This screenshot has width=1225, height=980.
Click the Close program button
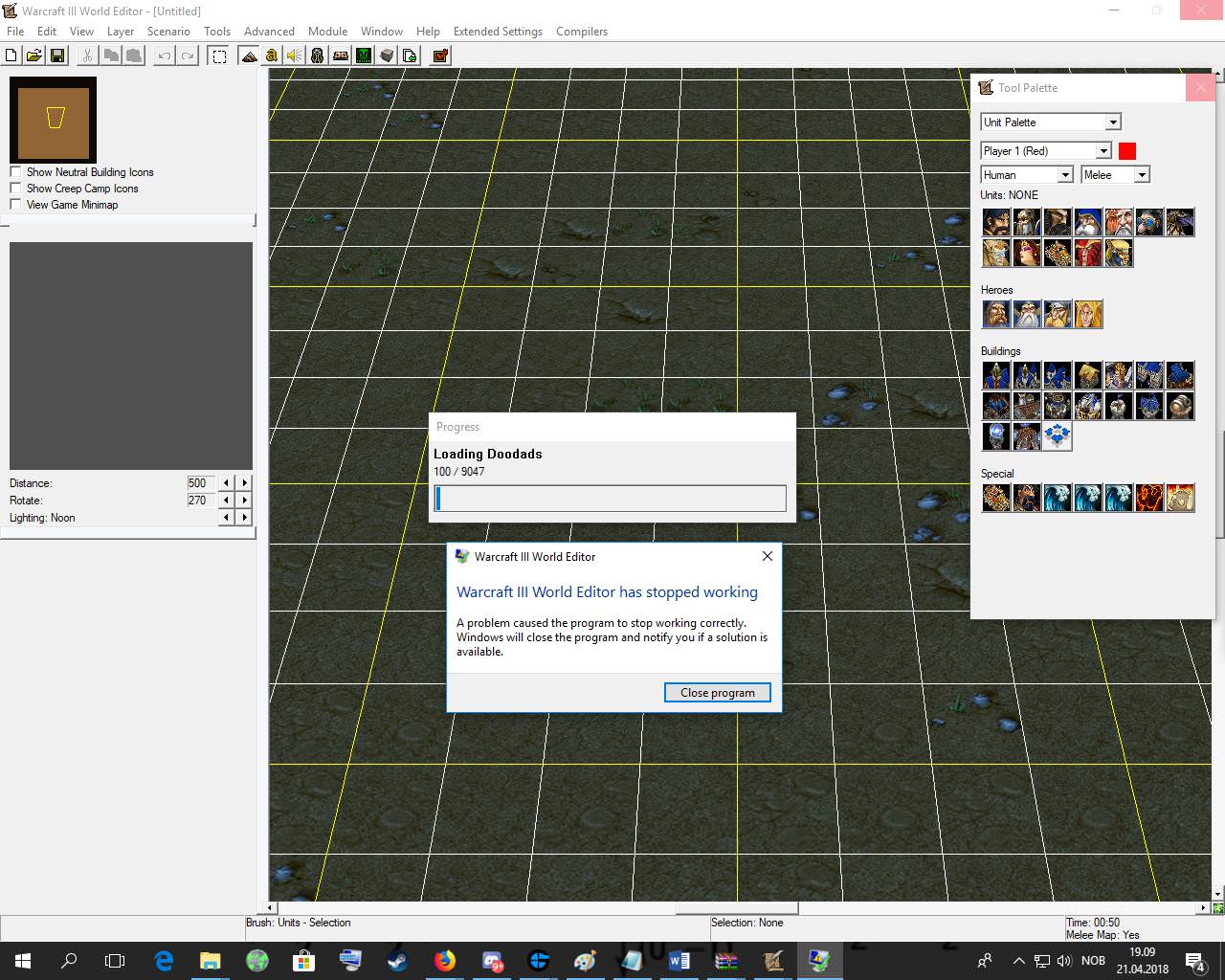(718, 693)
